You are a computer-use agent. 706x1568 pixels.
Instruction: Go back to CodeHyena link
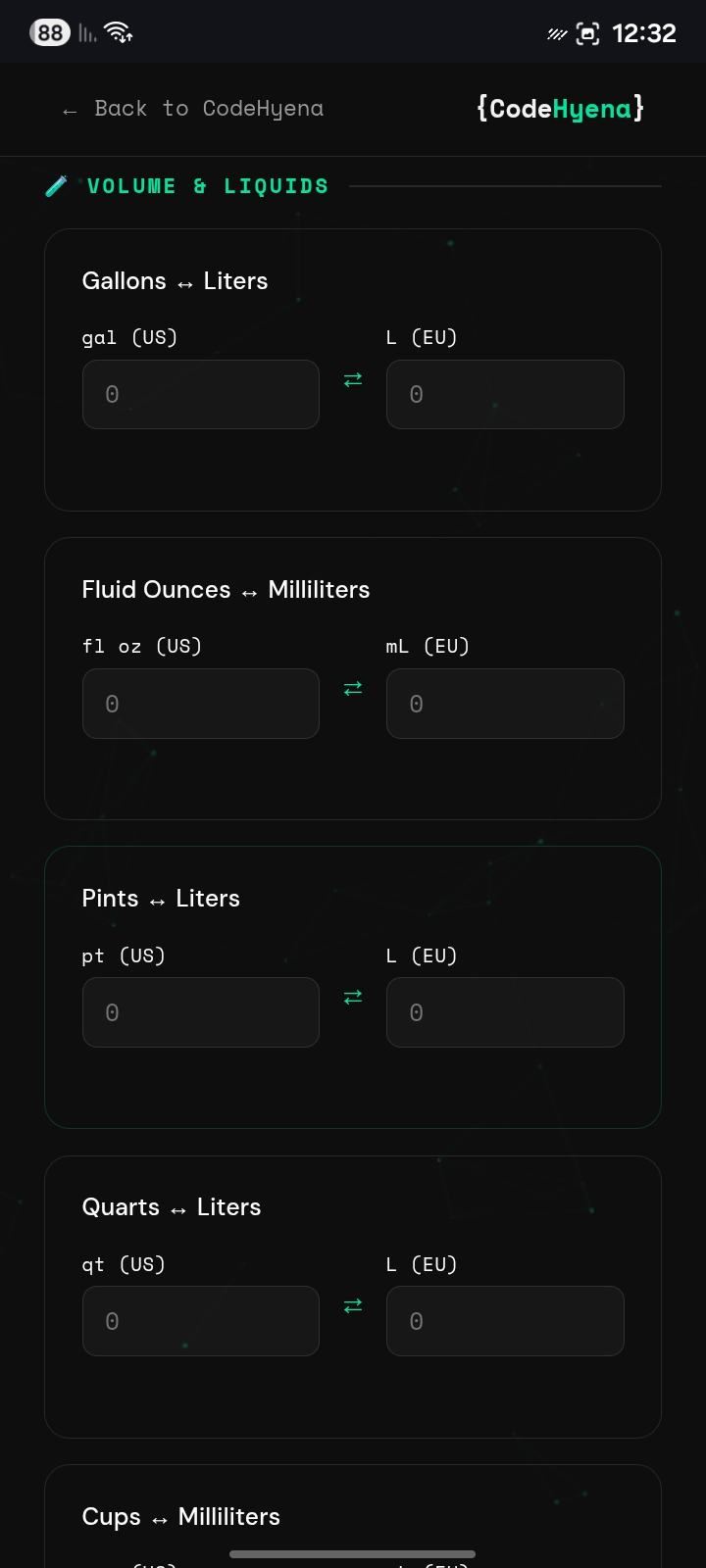coord(192,109)
